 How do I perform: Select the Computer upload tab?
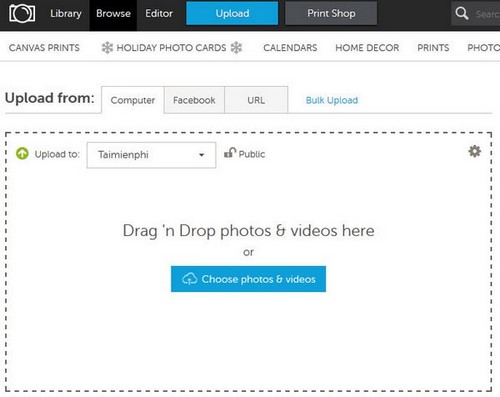[133, 100]
